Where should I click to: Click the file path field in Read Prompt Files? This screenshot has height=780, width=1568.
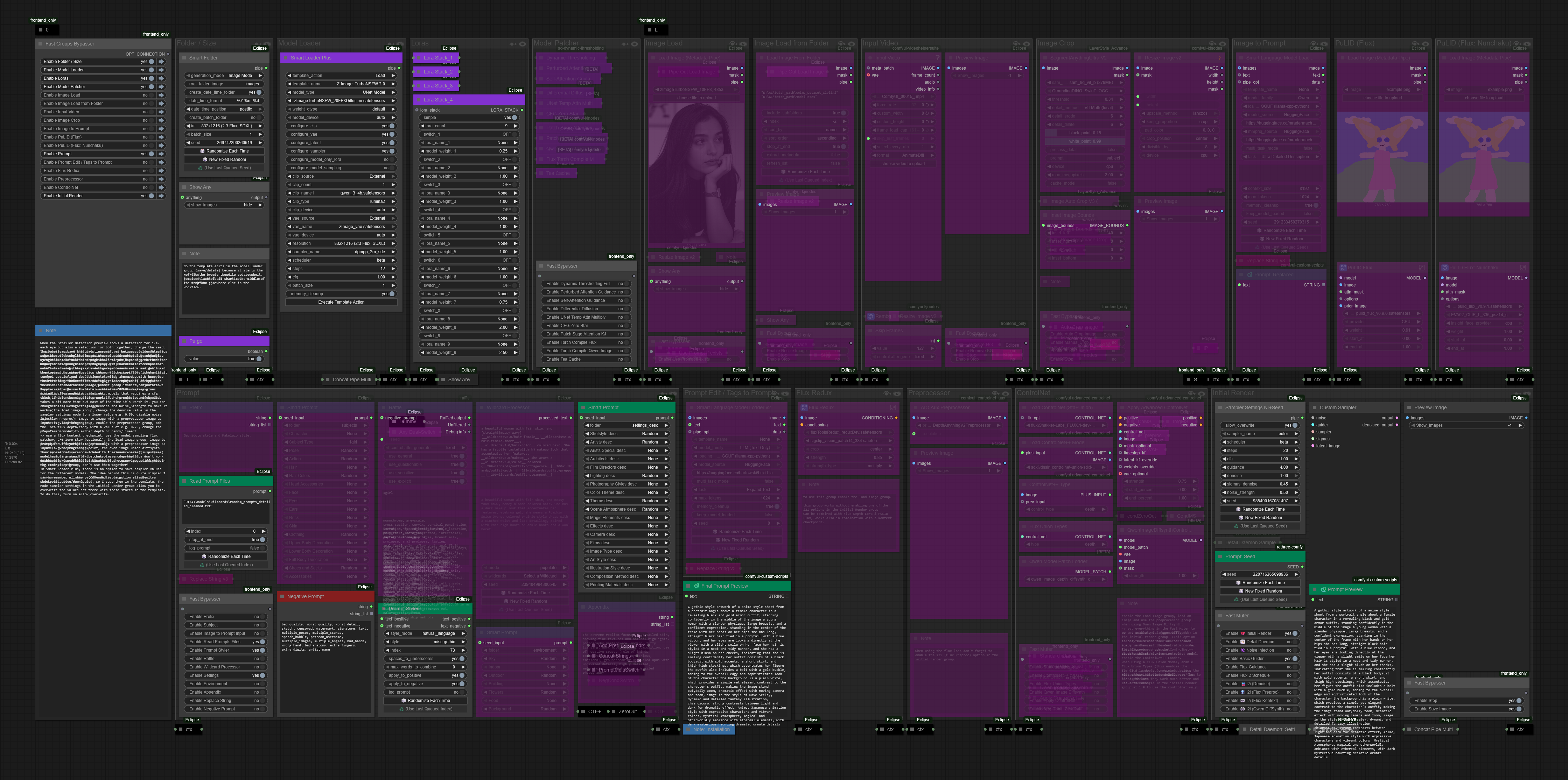pyautogui.click(x=226, y=511)
